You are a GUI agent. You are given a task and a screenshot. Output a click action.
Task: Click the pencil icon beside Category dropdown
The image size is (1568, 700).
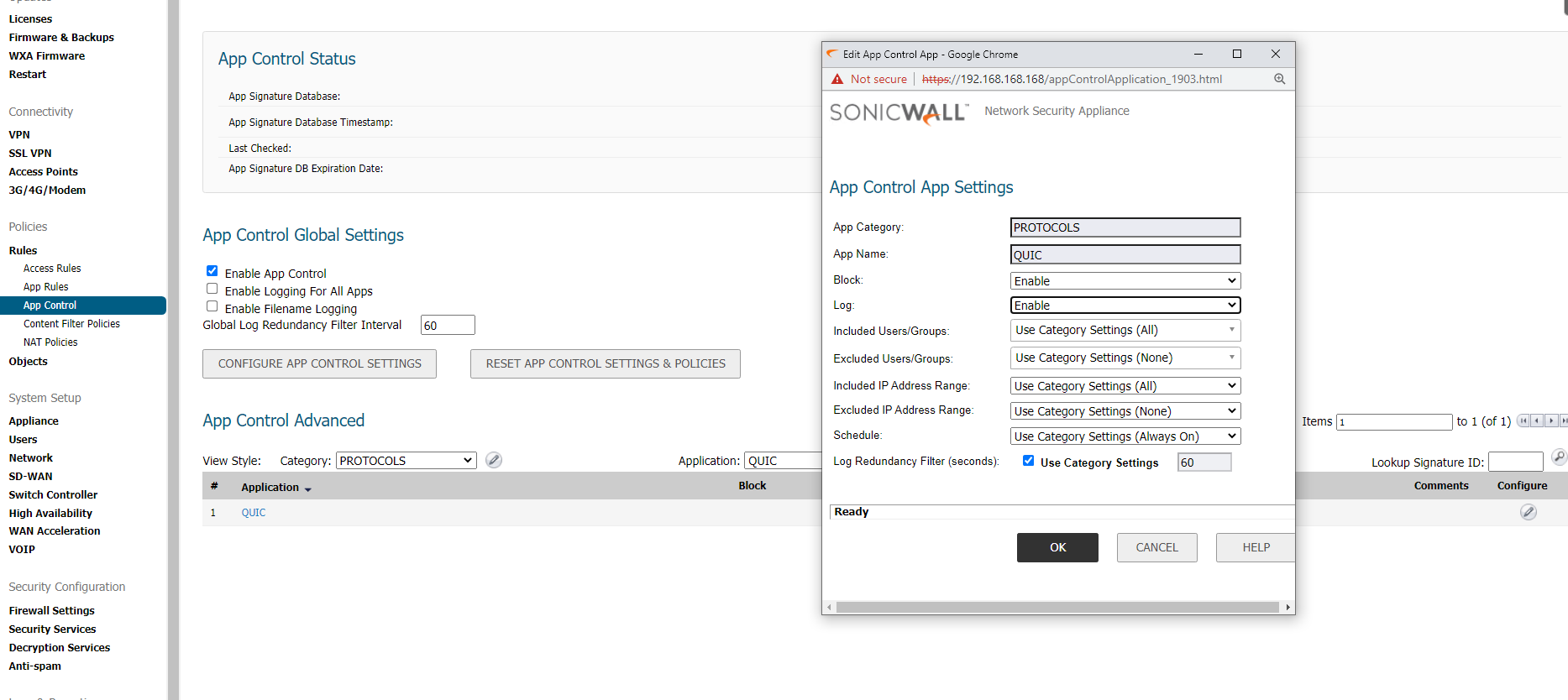pos(494,460)
